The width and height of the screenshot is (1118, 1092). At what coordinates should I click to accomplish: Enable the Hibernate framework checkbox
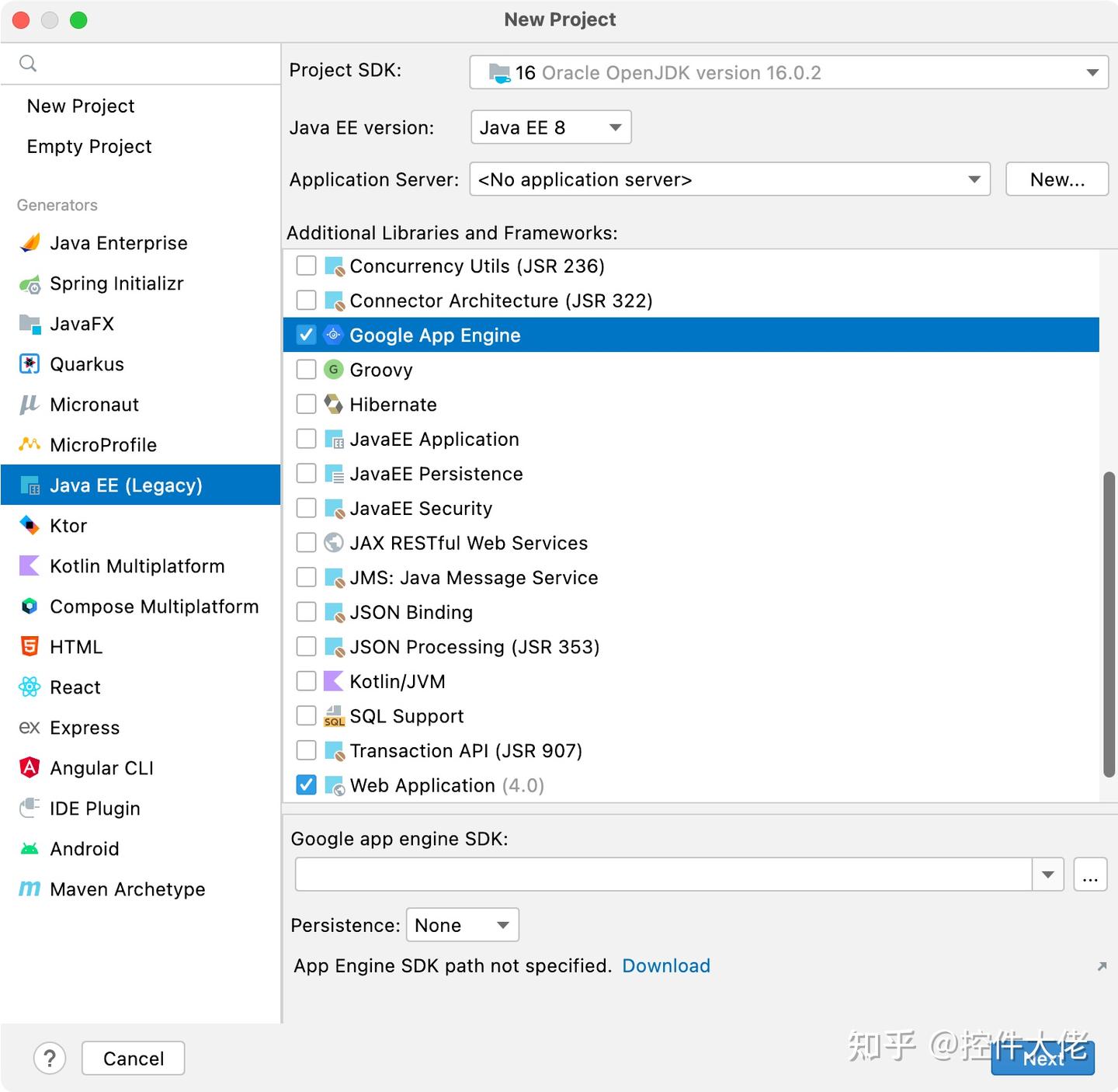[307, 404]
